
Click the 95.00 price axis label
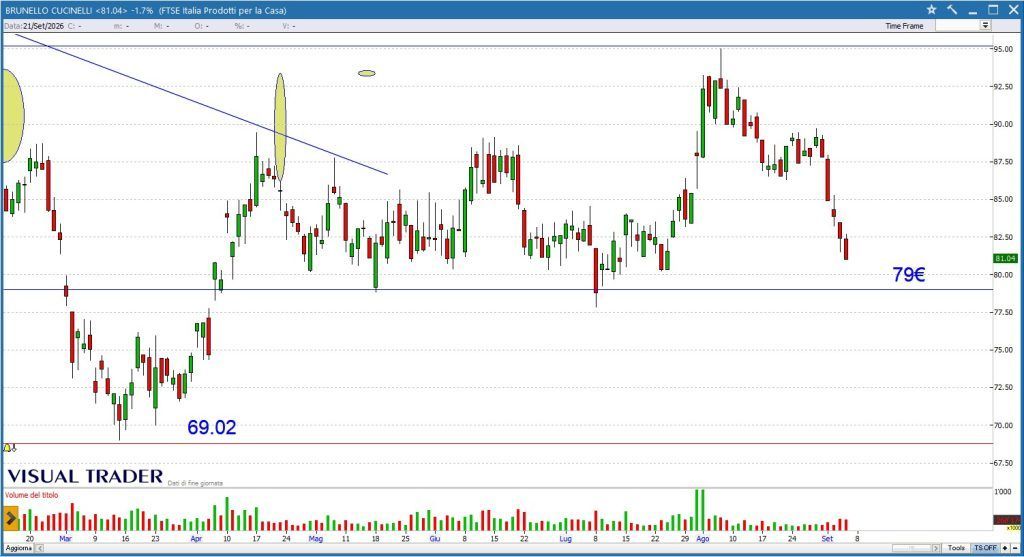point(1004,49)
